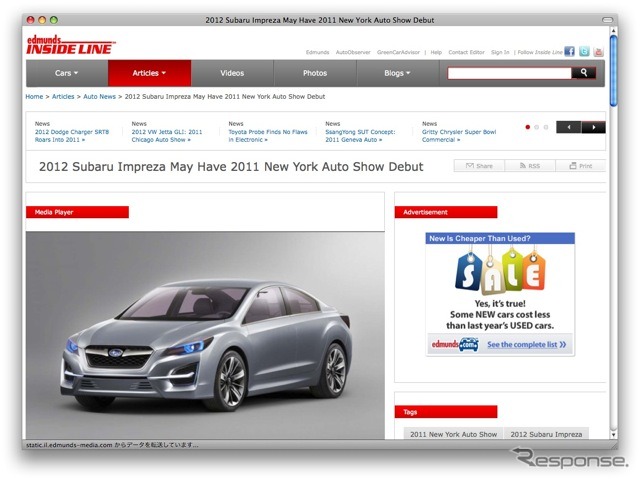Select the second carousel page dot
640x480 pixels.
(537, 127)
